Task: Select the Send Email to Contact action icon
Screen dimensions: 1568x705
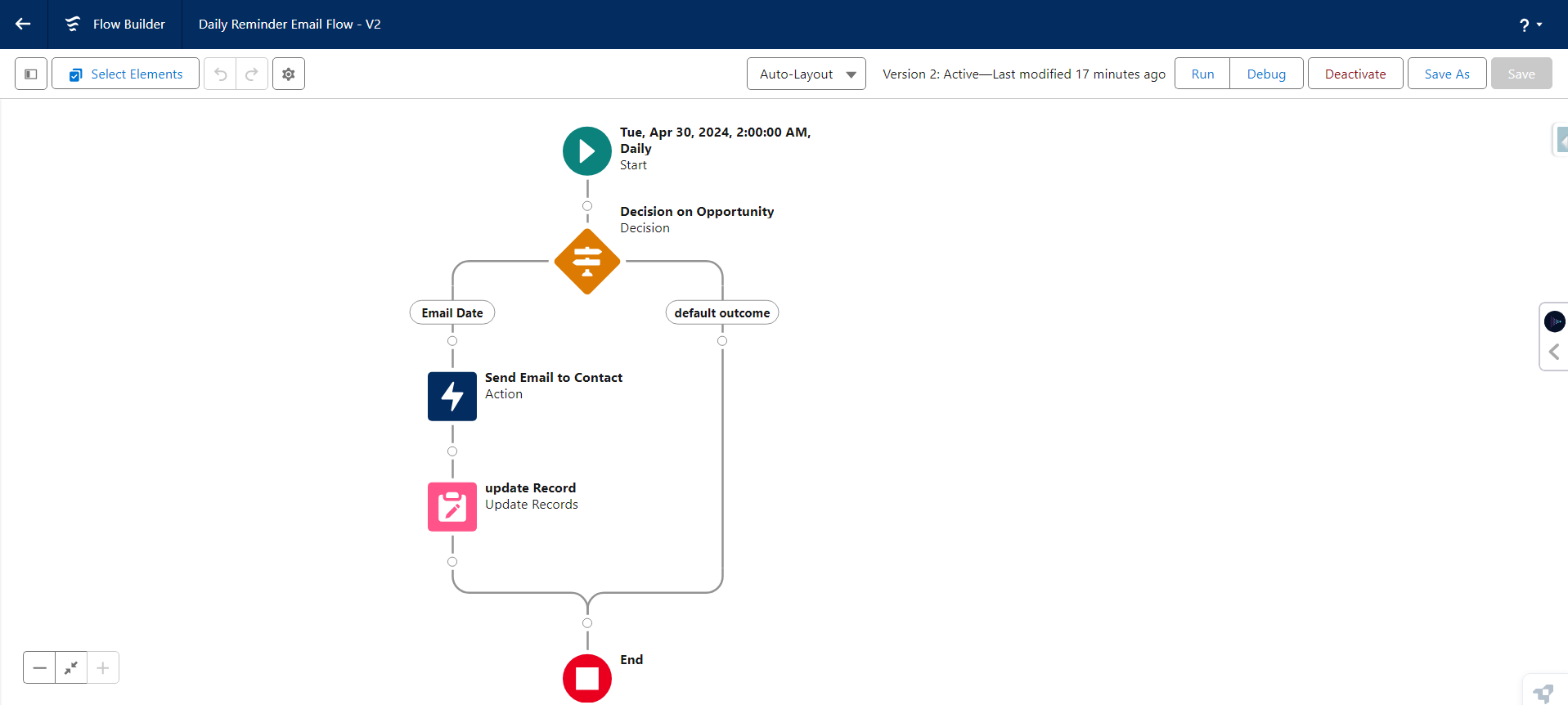Action: 452,397
